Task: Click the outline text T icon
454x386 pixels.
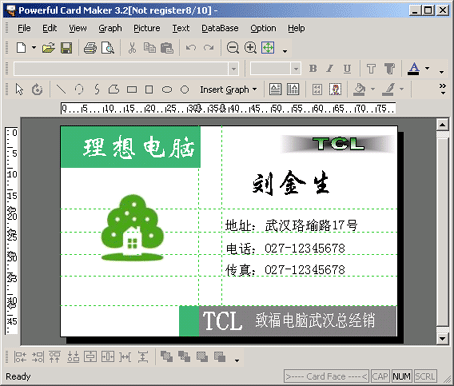Action: coord(371,69)
